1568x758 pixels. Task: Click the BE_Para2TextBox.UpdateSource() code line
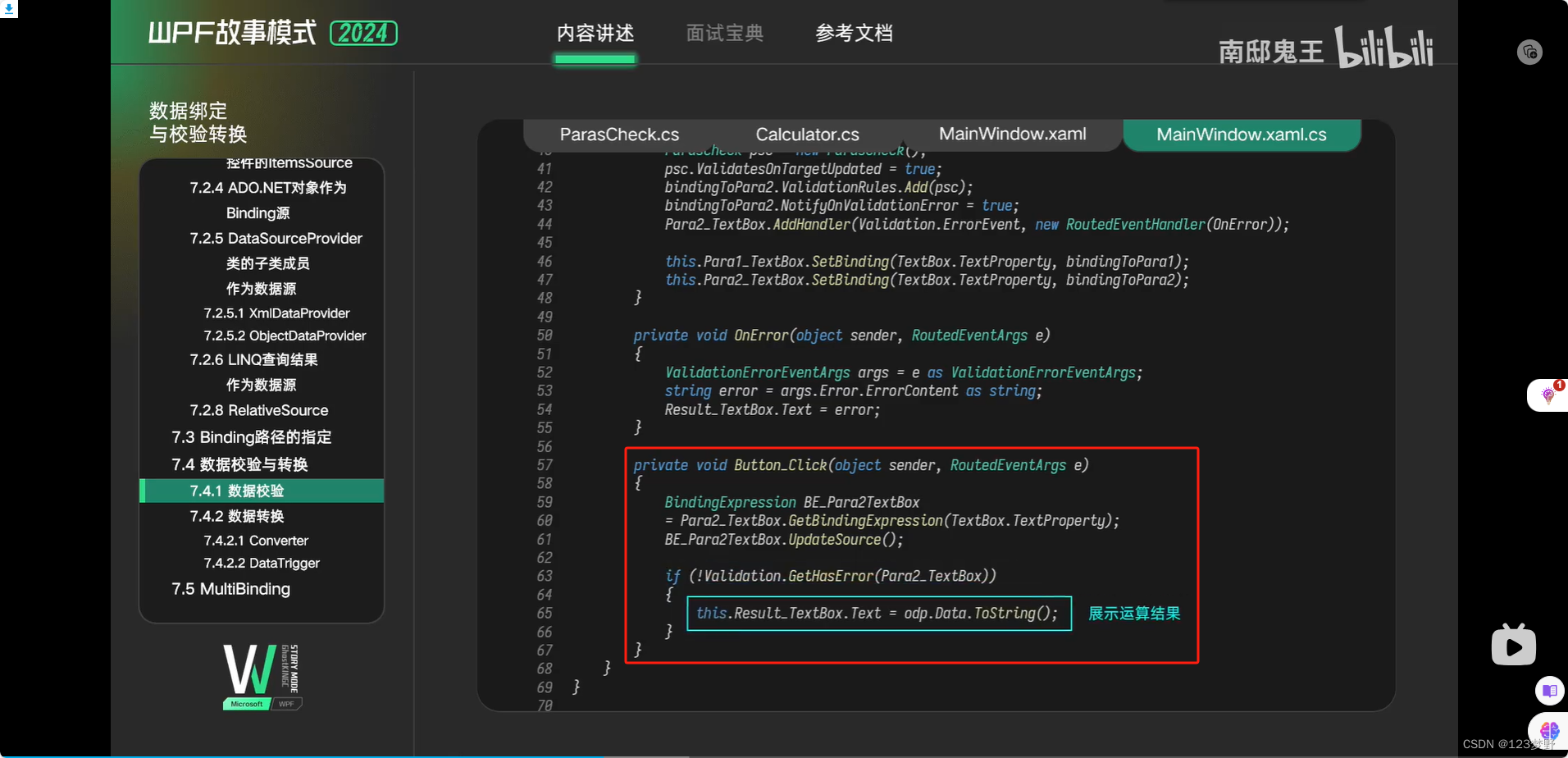(x=784, y=540)
